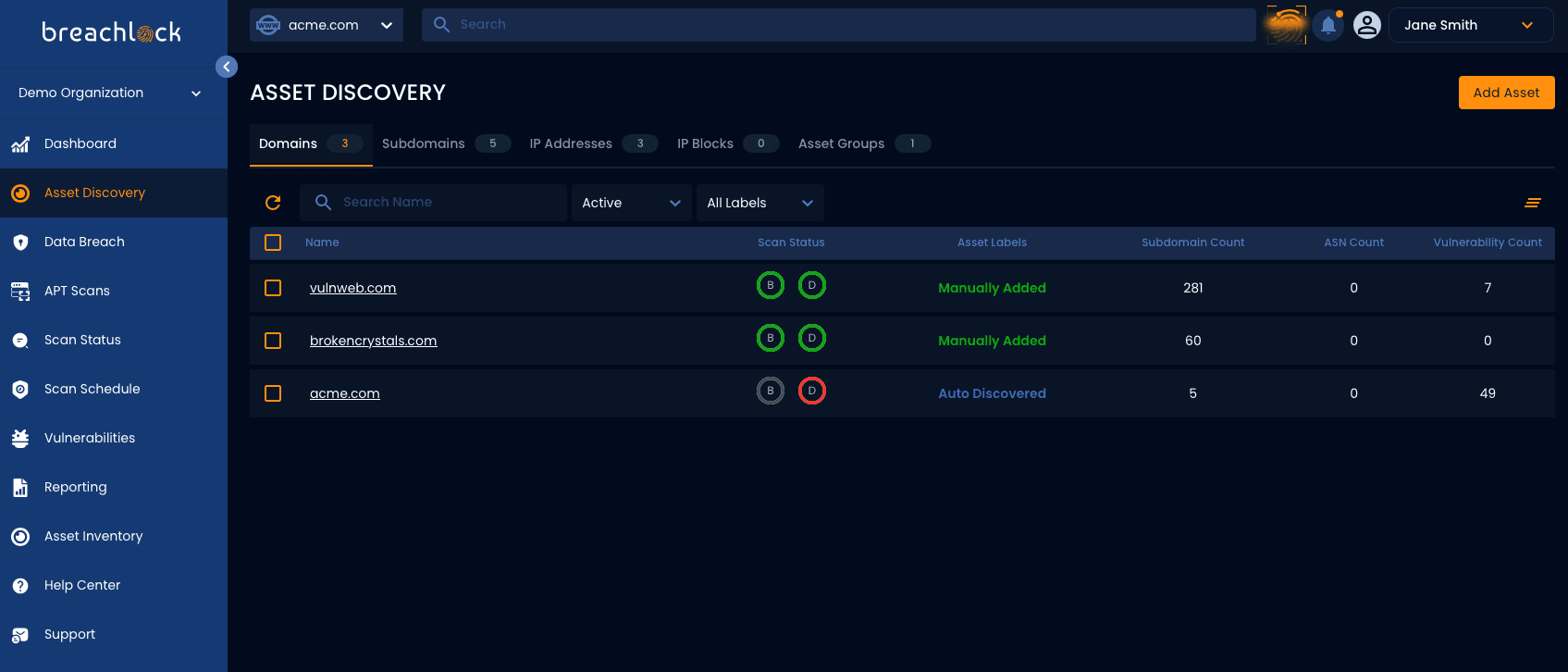Click the Scan Schedule icon
Screen dimensions: 1568x672
pyautogui.click(x=20, y=390)
